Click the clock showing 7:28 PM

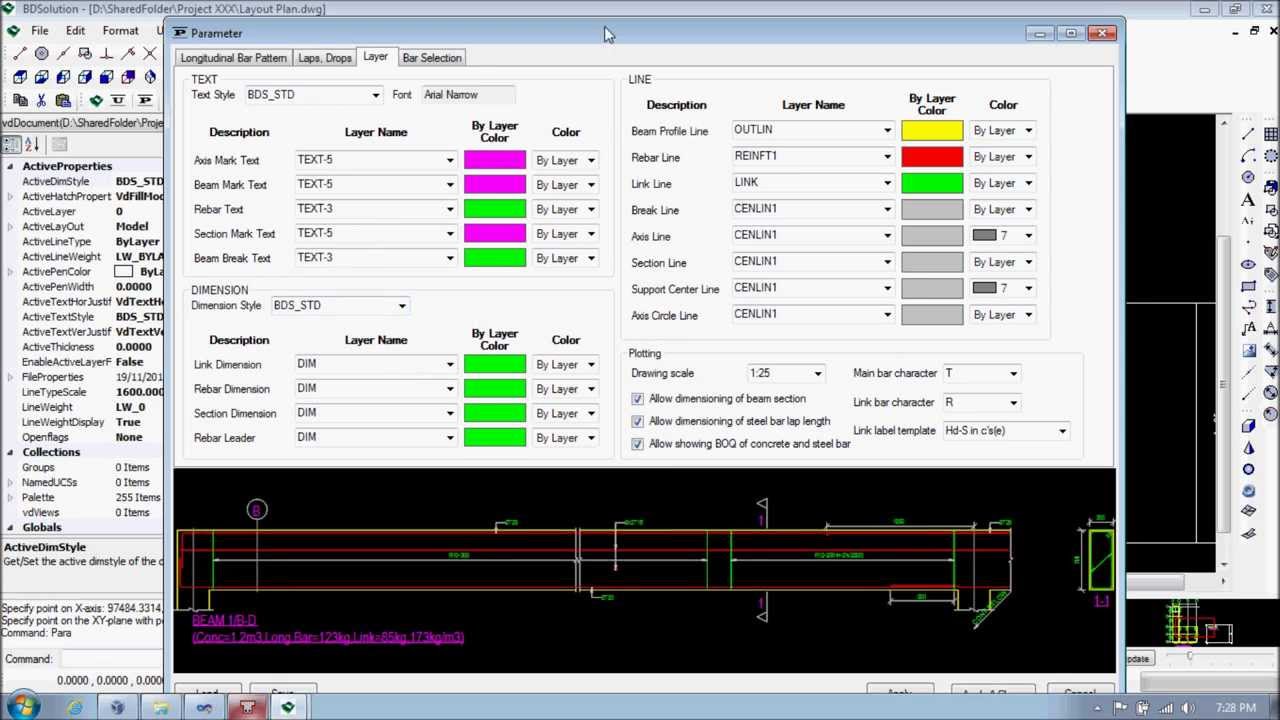tap(1236, 708)
